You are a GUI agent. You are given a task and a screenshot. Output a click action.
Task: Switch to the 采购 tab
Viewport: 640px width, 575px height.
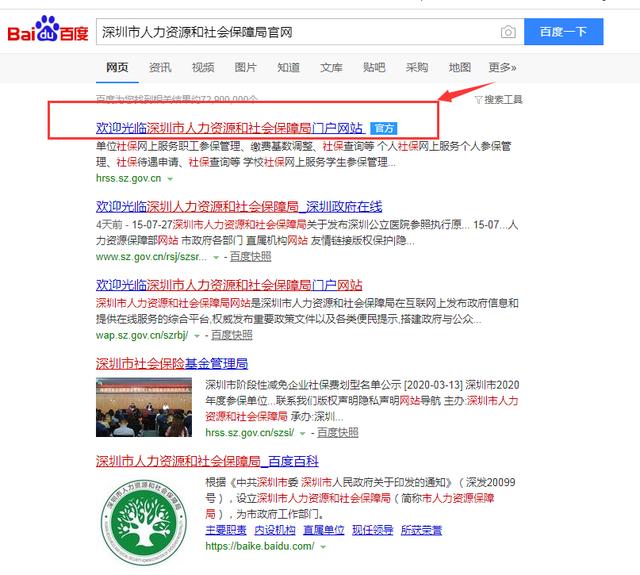coord(417,67)
